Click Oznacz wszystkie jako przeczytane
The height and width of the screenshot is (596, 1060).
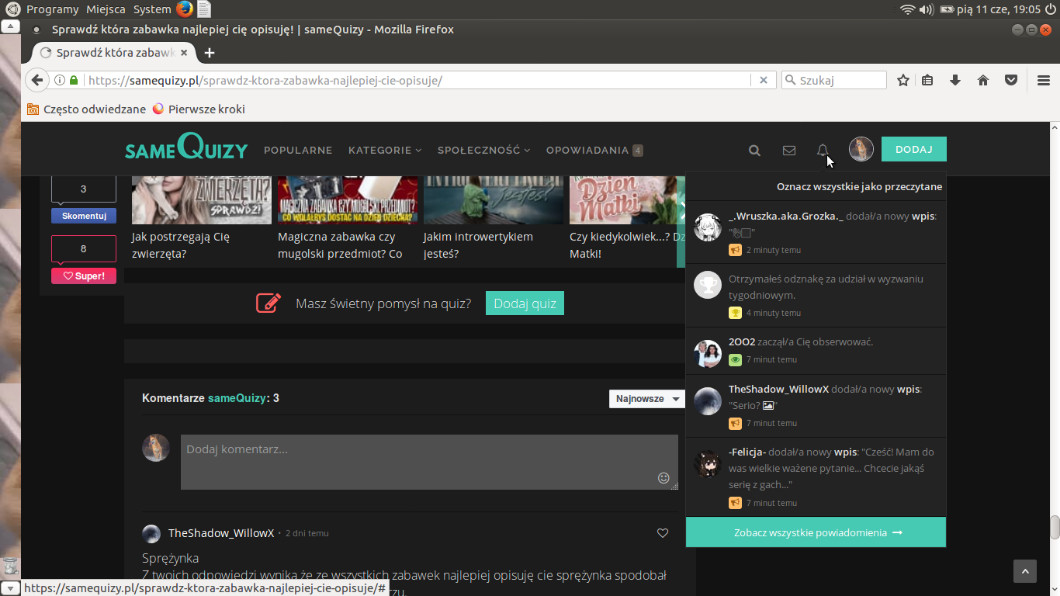click(x=859, y=186)
